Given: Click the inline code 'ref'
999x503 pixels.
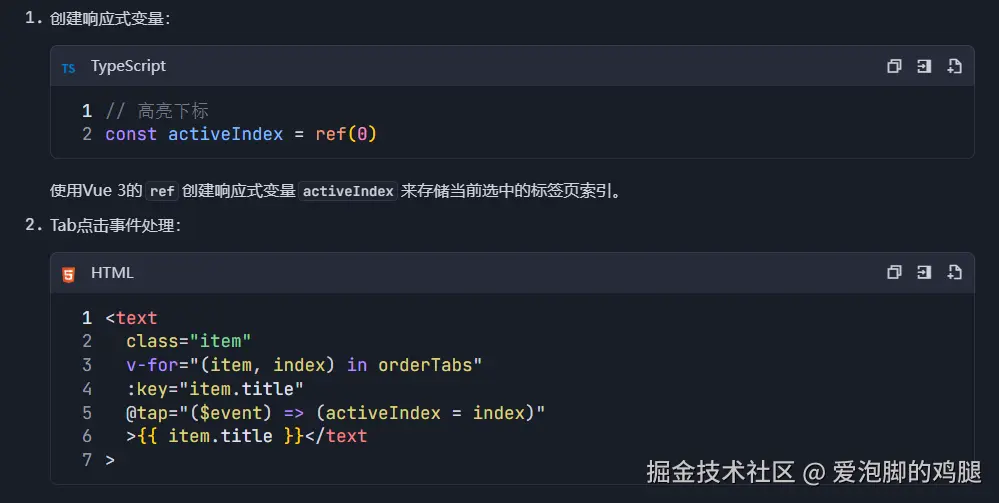Looking at the screenshot, I should click(x=162, y=191).
